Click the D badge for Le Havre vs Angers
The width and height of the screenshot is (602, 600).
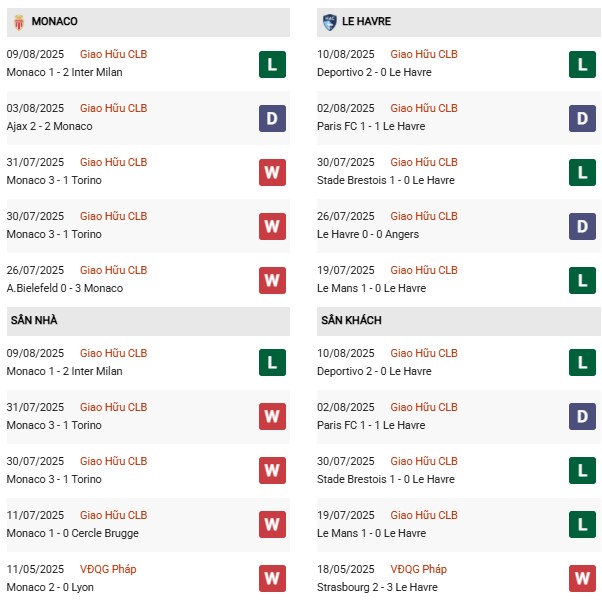pyautogui.click(x=583, y=227)
